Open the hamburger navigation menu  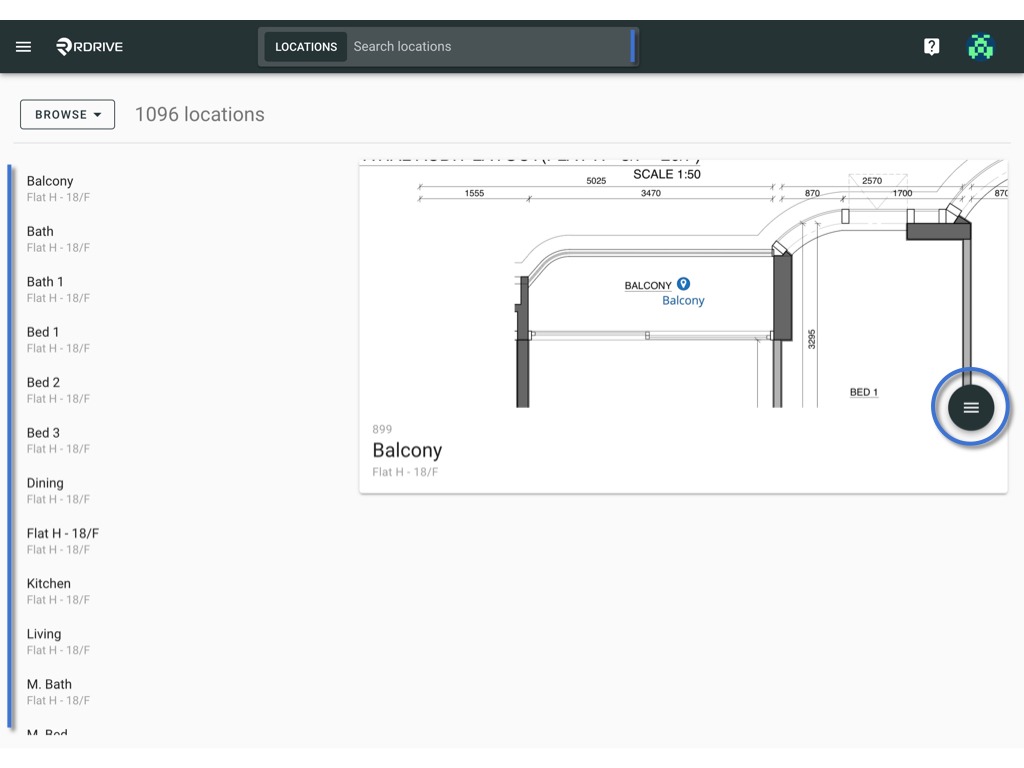click(x=24, y=46)
